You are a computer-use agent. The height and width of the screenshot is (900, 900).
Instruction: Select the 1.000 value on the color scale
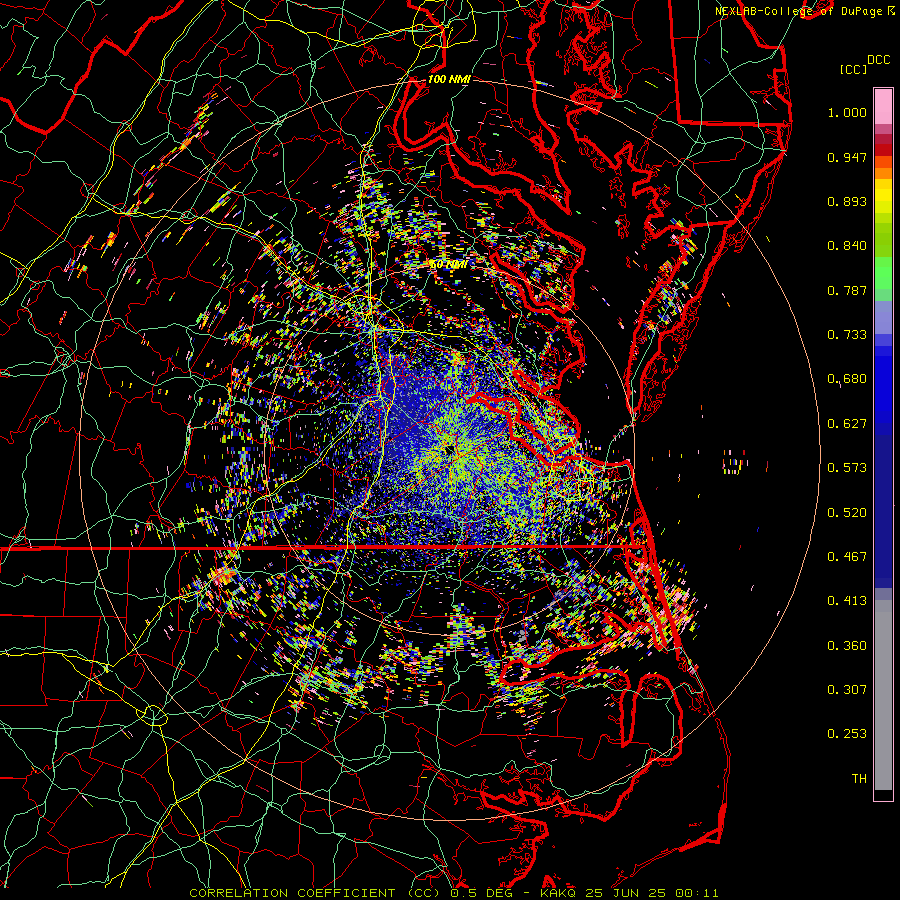pyautogui.click(x=847, y=112)
